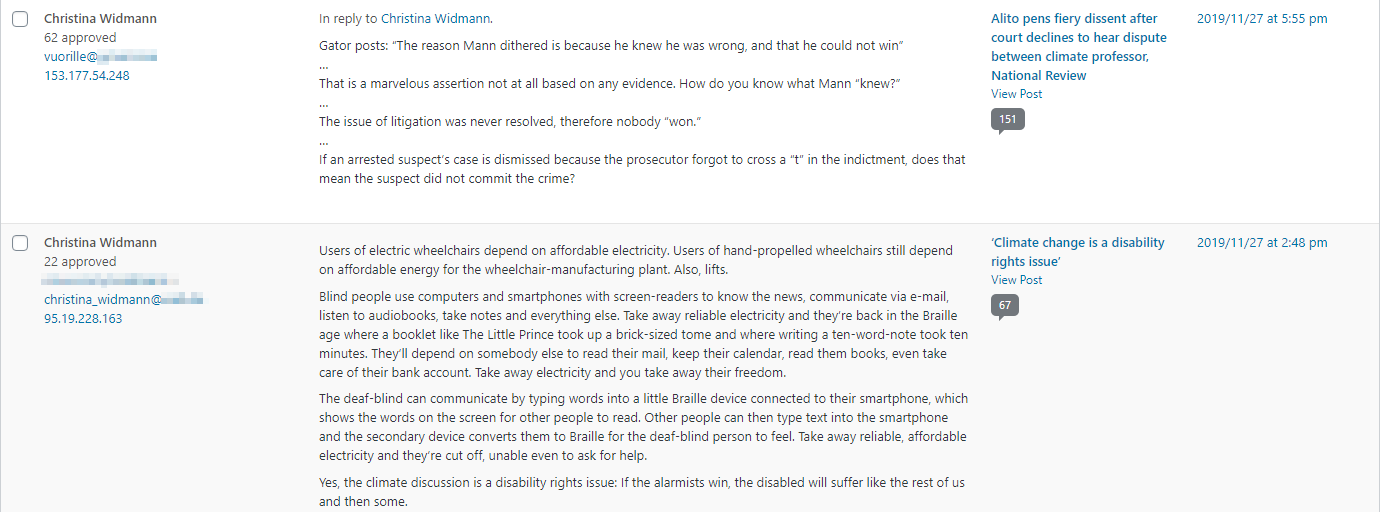Click the '62 approved' count
This screenshot has width=1380, height=512.
[80, 37]
